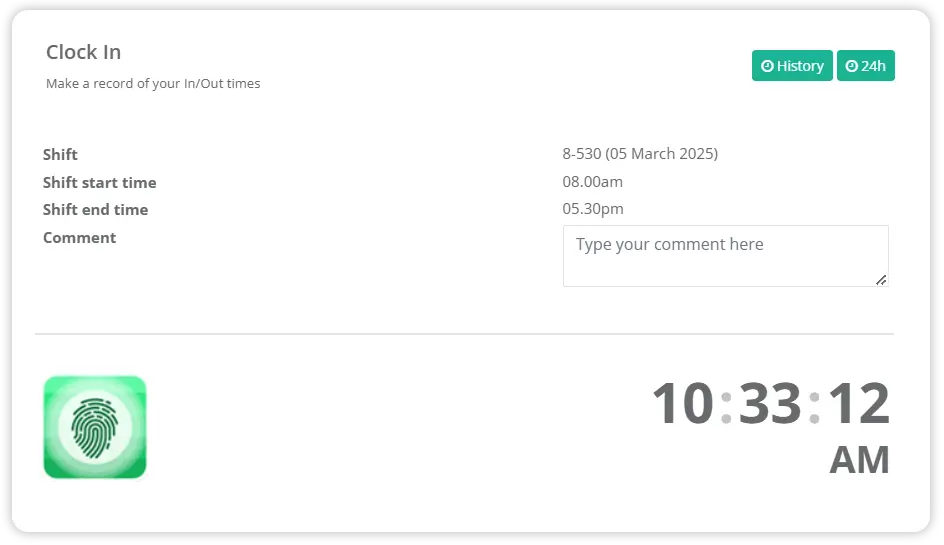Select the '05.30pm' end time value
Image resolution: width=944 pixels, height=545 pixels.
(593, 209)
